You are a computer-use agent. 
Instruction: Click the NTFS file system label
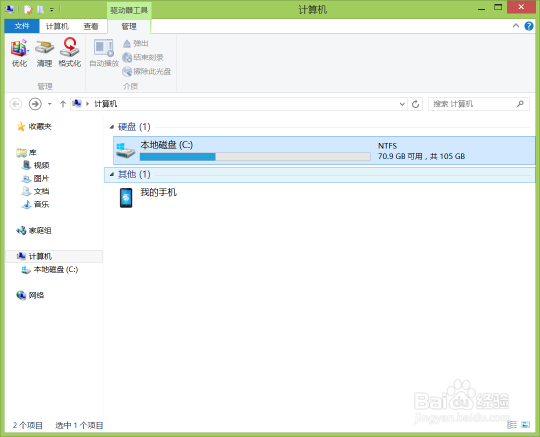tap(387, 146)
